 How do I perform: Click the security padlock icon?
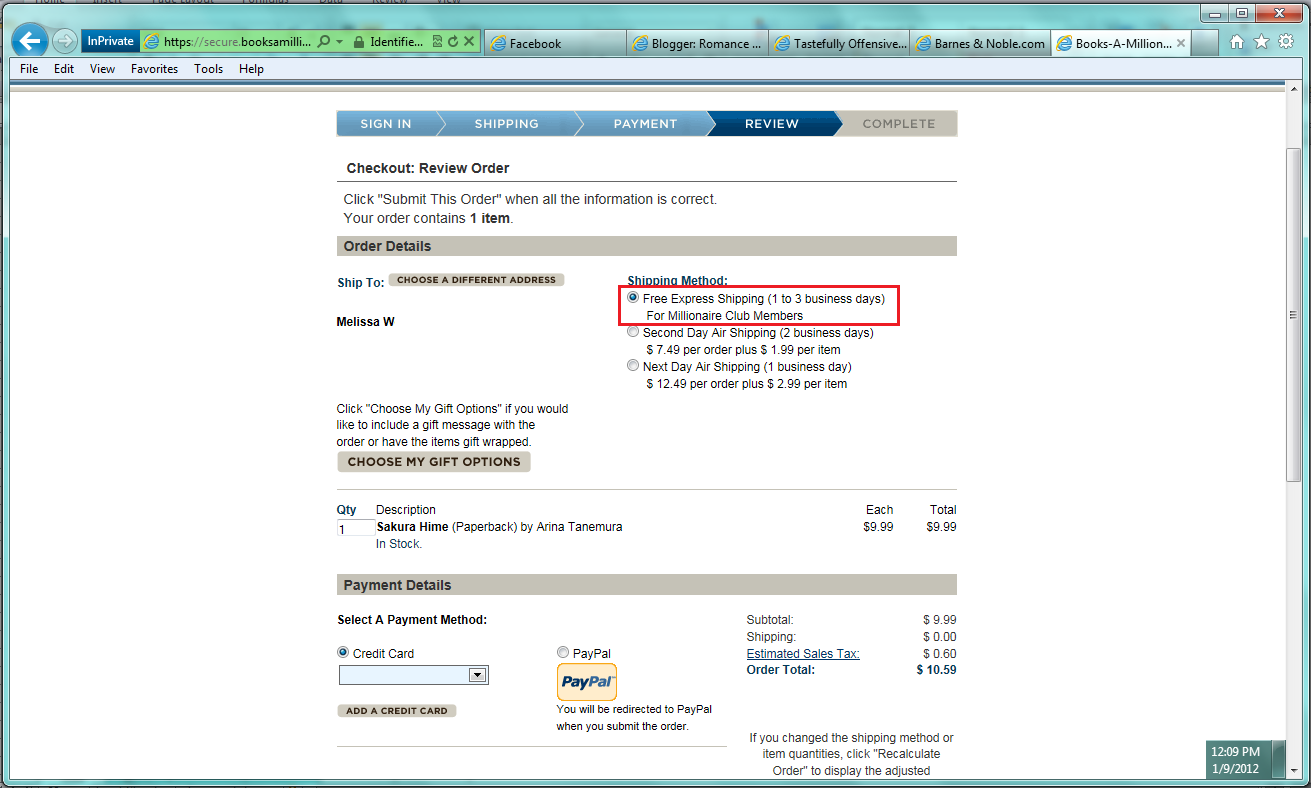coord(359,42)
